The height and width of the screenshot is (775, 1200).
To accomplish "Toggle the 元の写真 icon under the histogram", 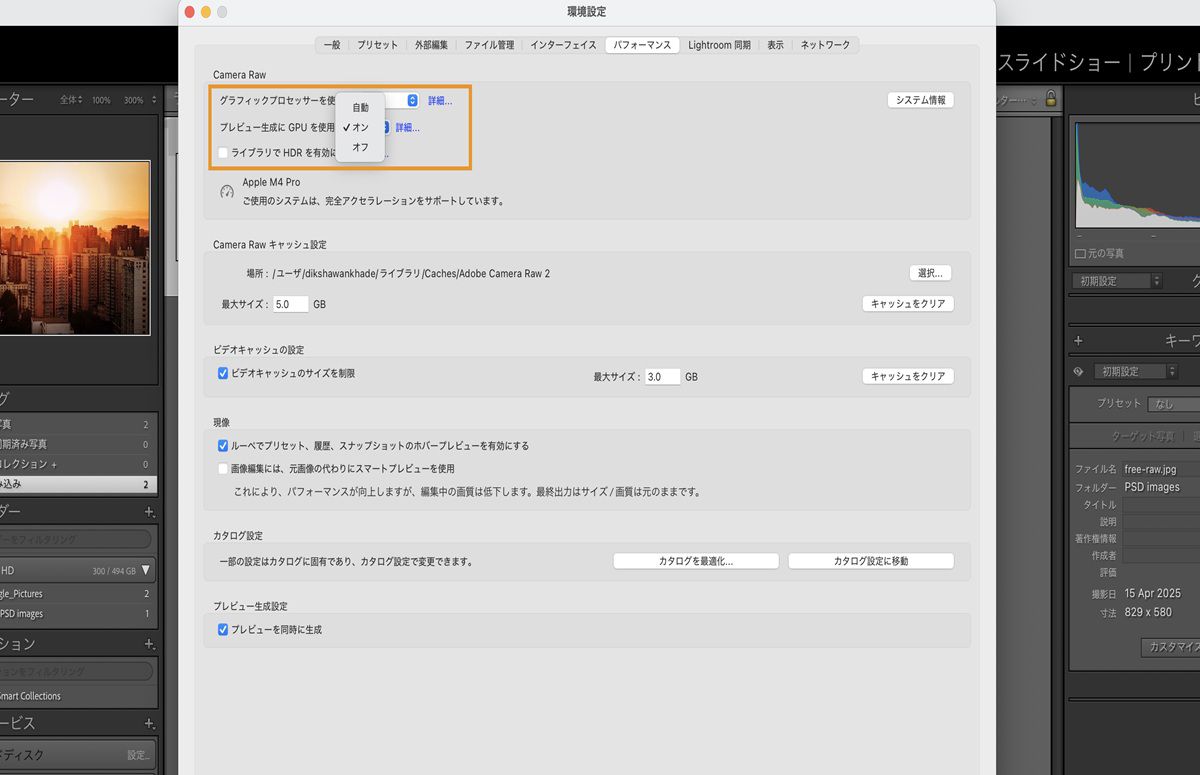I will pos(1079,252).
